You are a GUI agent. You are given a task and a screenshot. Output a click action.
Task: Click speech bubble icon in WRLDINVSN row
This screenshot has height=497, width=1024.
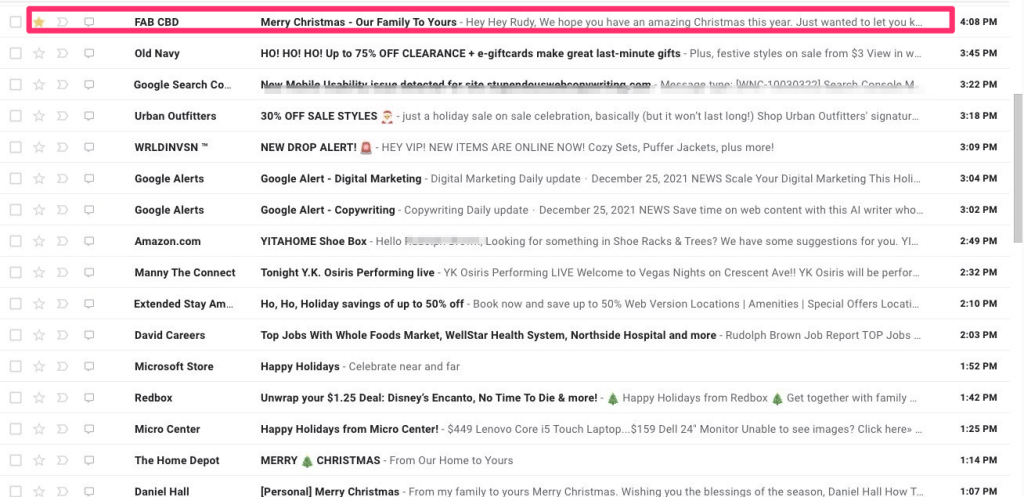coord(89,147)
